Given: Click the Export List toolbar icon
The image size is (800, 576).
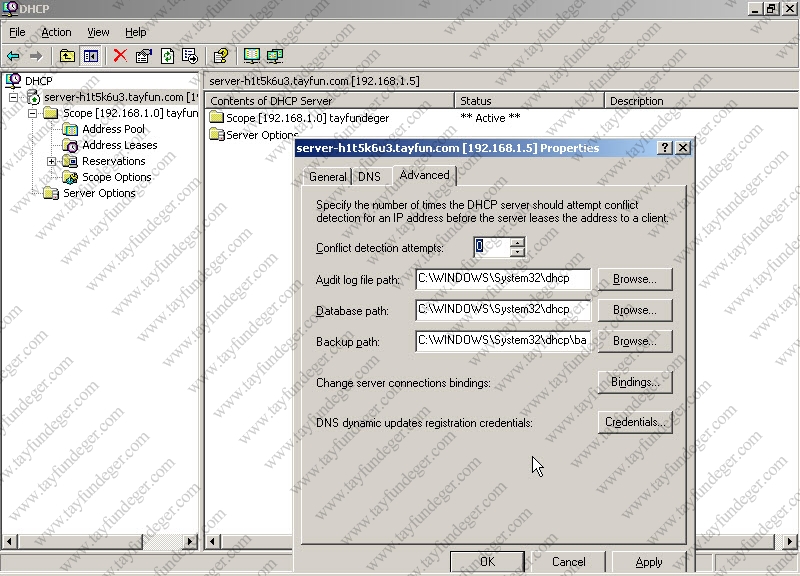Looking at the screenshot, I should (x=190, y=56).
